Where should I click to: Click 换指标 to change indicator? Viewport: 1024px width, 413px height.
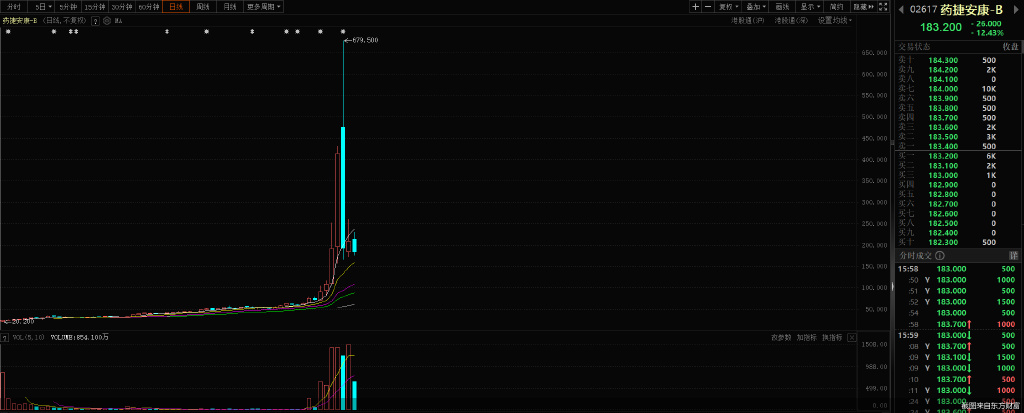832,338
